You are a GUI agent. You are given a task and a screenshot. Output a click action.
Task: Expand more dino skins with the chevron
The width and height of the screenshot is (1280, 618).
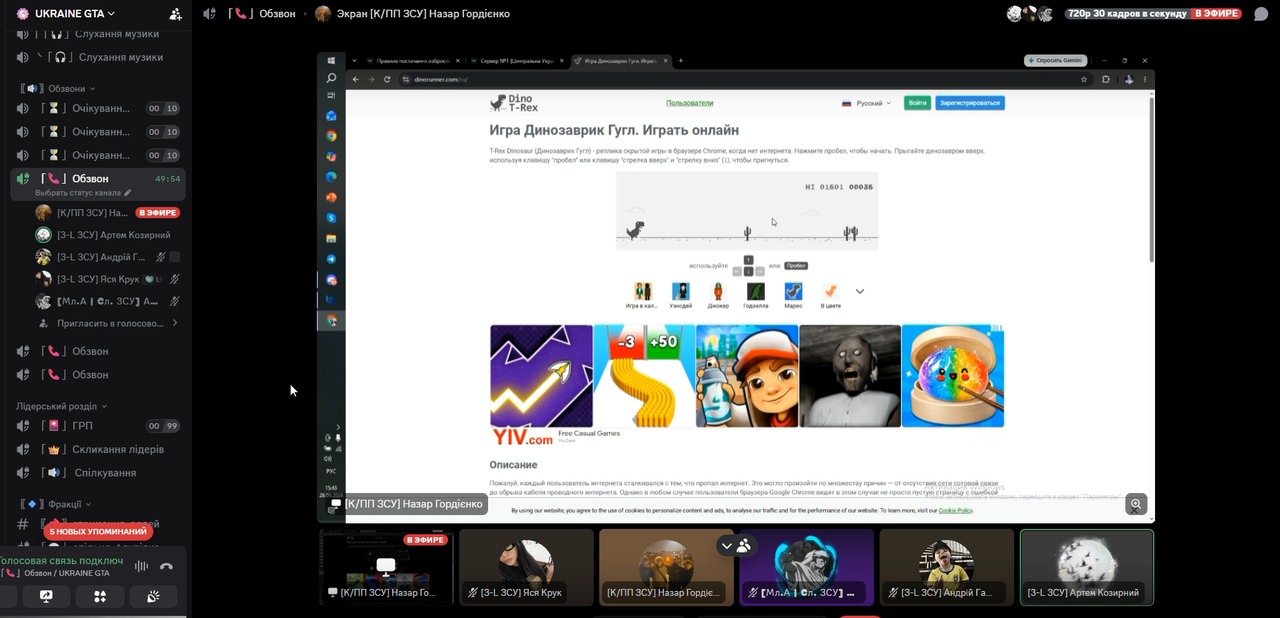click(x=859, y=292)
